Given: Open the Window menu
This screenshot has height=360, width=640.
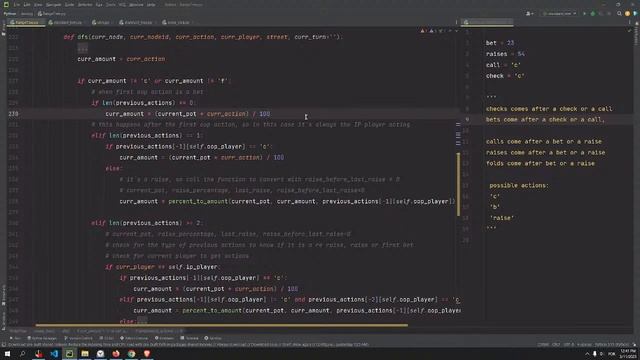Looking at the screenshot, I should click(136, 4).
